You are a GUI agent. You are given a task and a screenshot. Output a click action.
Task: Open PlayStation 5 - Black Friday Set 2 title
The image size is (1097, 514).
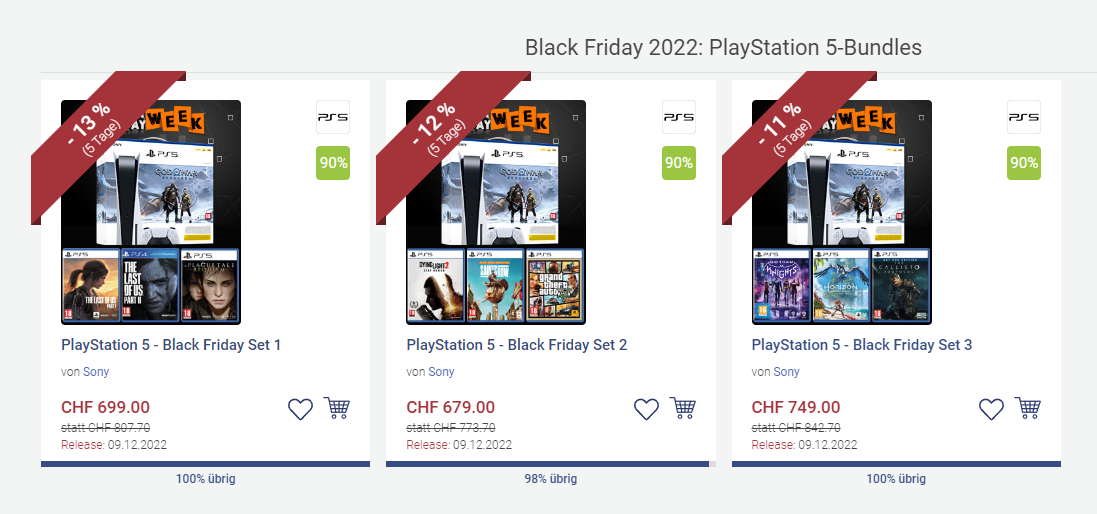point(517,345)
